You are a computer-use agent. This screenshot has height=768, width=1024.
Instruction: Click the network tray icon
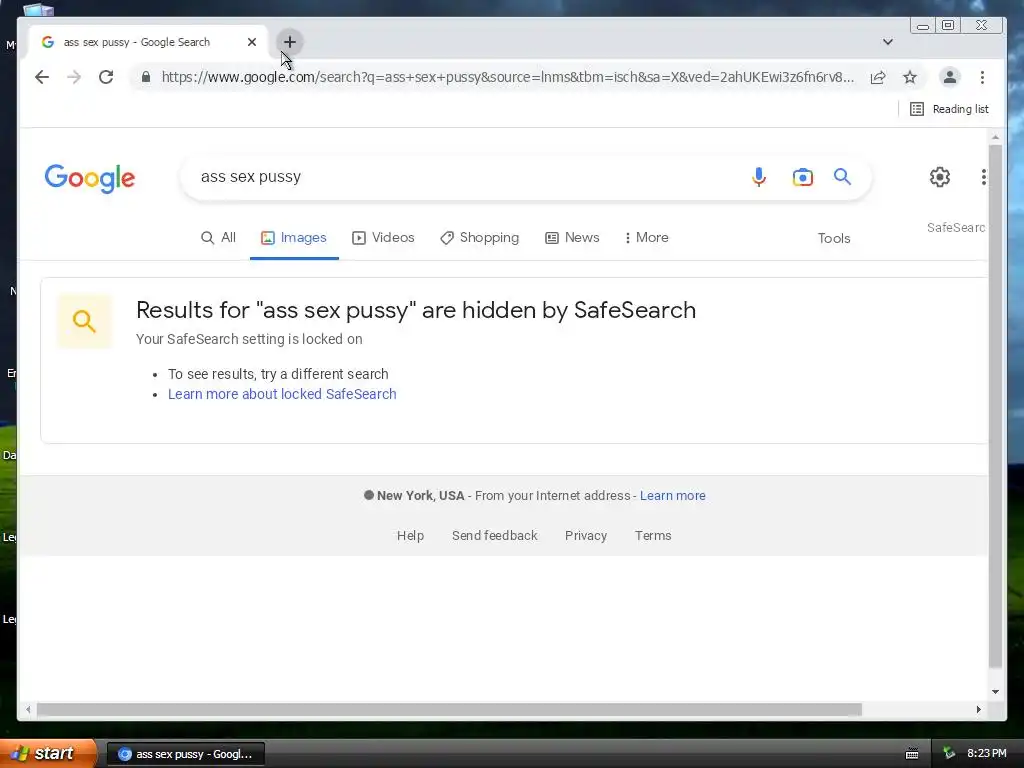point(949,754)
